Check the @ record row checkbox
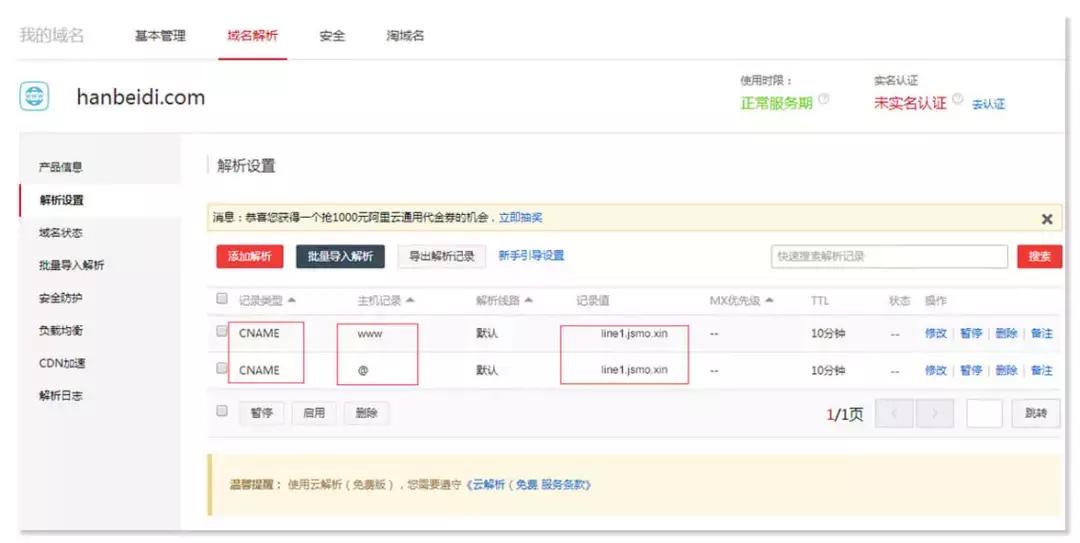The height and width of the screenshot is (543, 1080). [x=222, y=368]
